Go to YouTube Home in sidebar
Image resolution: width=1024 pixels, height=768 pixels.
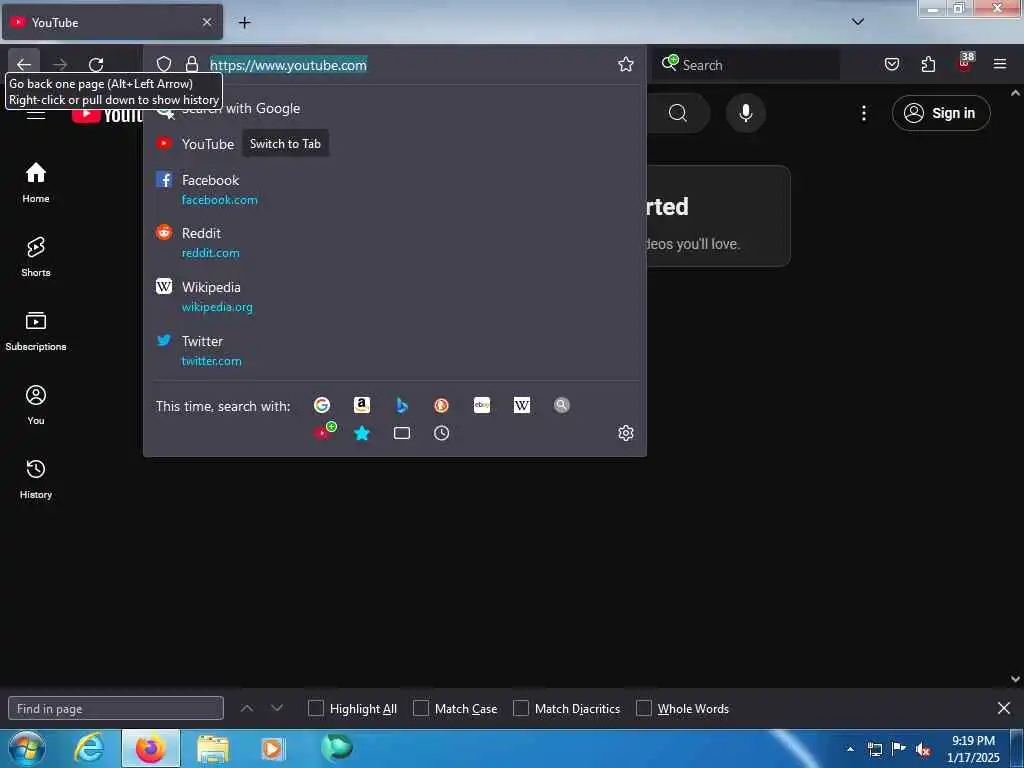pos(36,182)
